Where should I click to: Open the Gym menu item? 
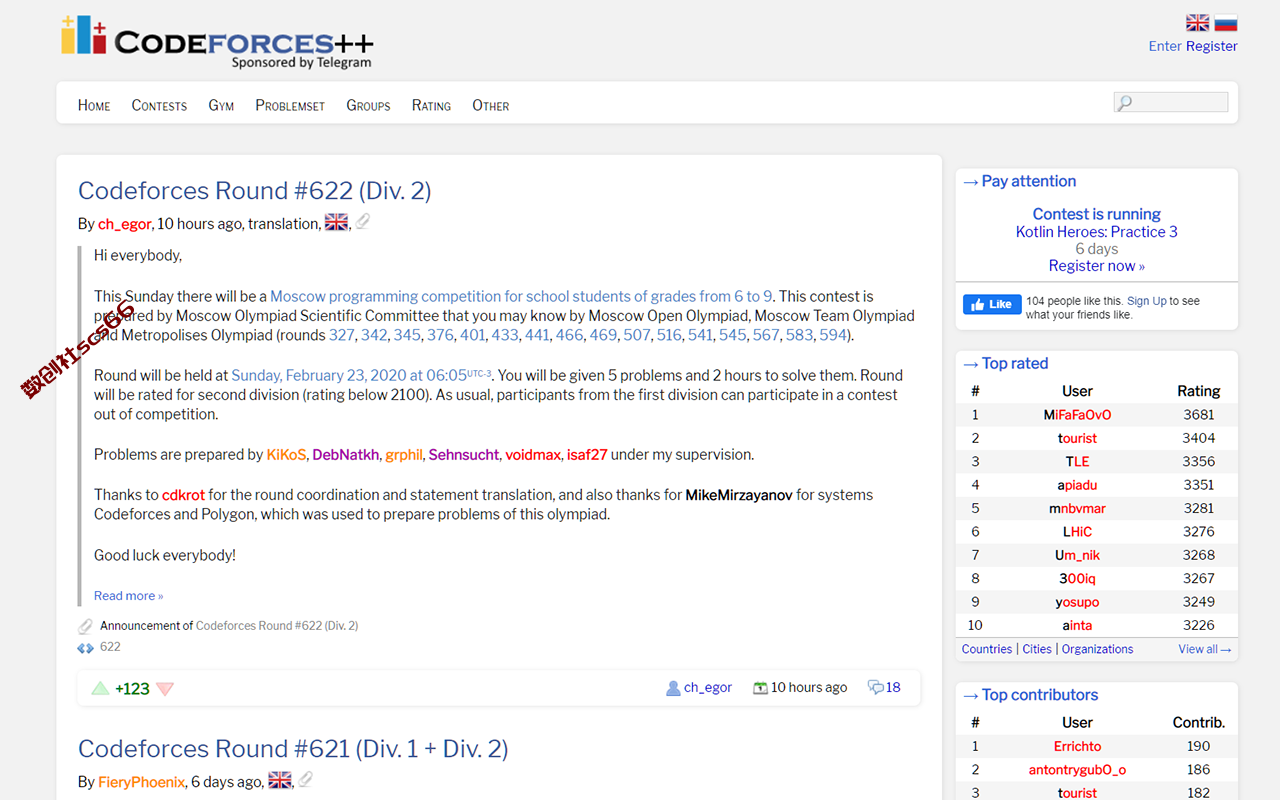coord(221,105)
